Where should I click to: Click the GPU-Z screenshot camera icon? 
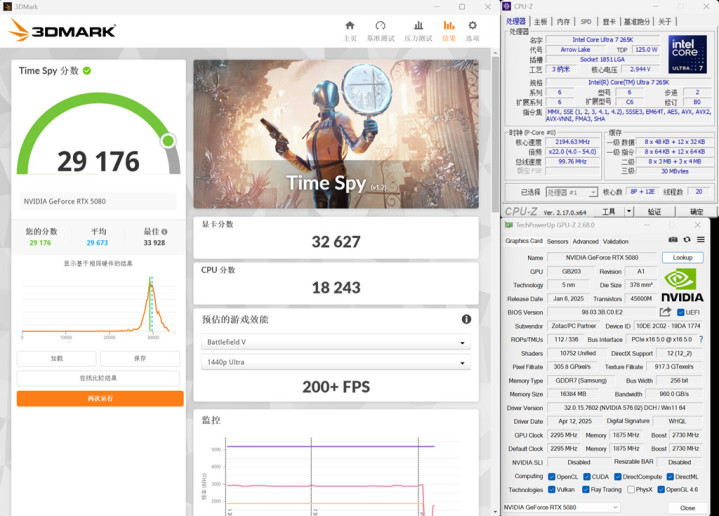pos(672,240)
